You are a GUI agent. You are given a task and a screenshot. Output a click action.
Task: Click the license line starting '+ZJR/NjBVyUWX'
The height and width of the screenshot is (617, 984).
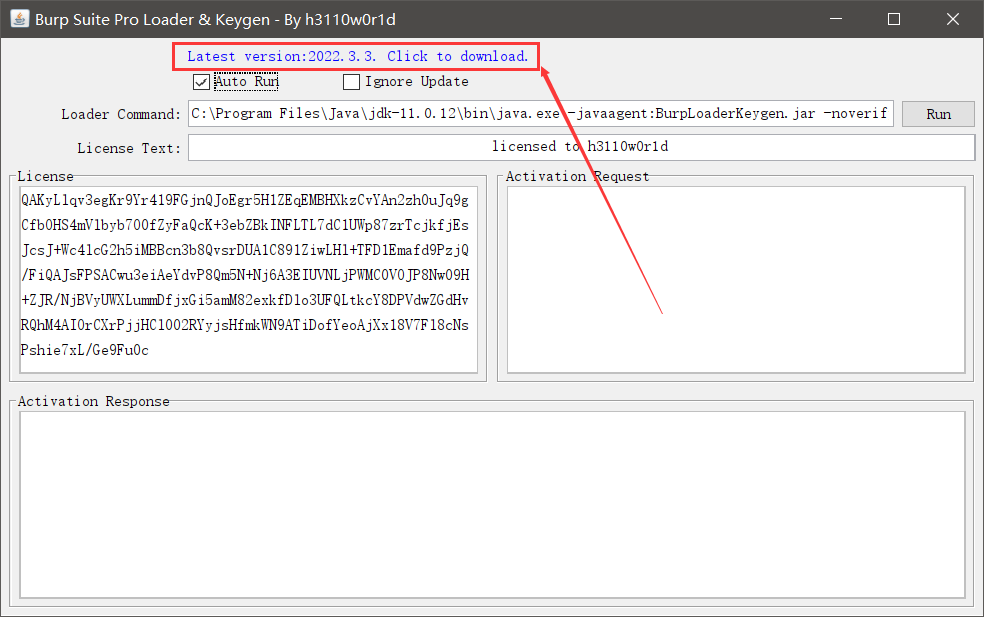tap(245, 301)
